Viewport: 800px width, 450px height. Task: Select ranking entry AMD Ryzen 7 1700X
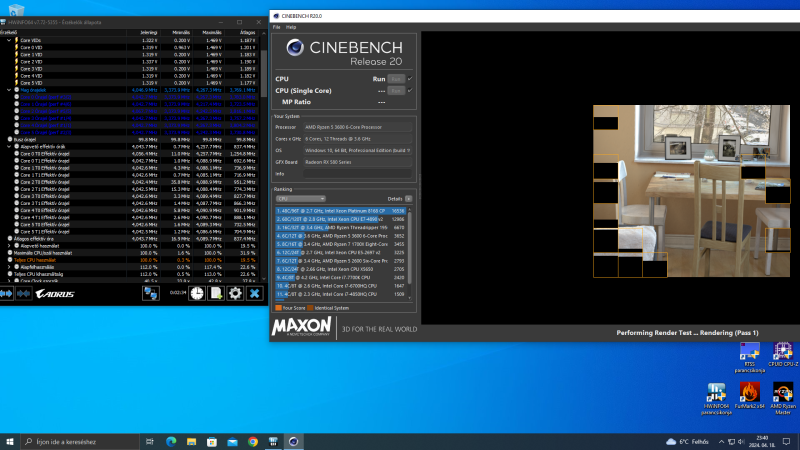[340, 244]
